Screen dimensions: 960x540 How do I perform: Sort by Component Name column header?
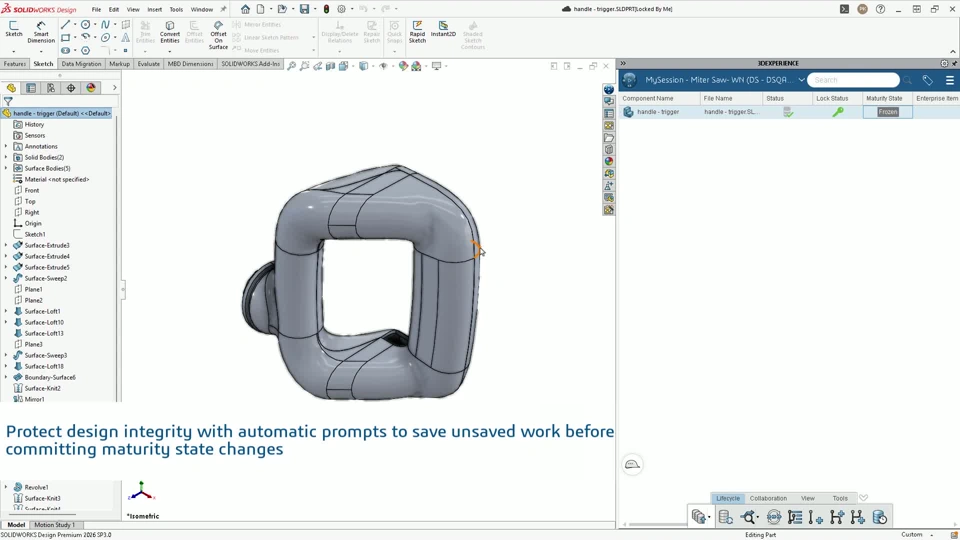click(648, 99)
